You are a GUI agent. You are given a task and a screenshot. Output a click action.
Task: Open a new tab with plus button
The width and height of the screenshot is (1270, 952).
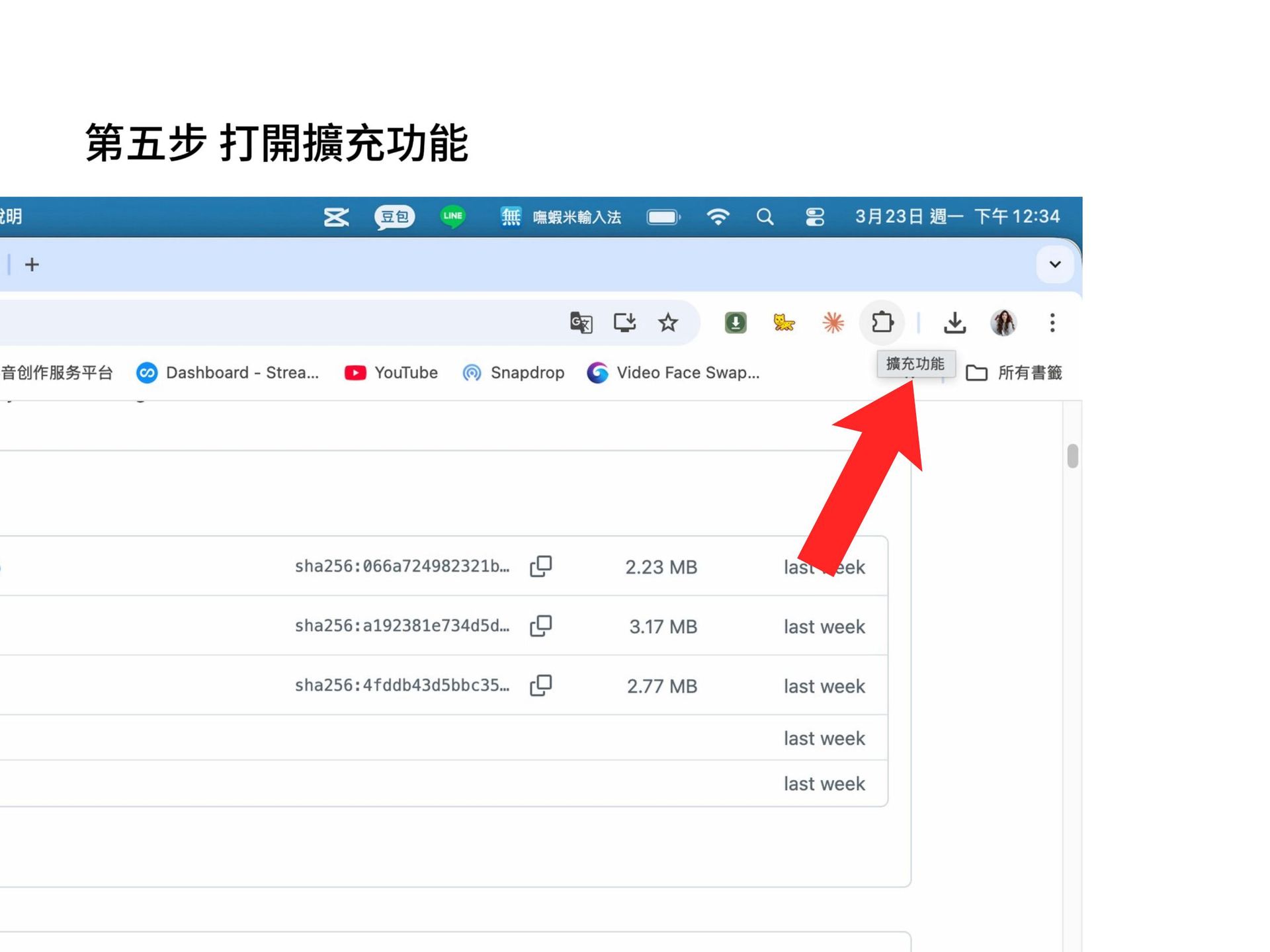pyautogui.click(x=32, y=265)
